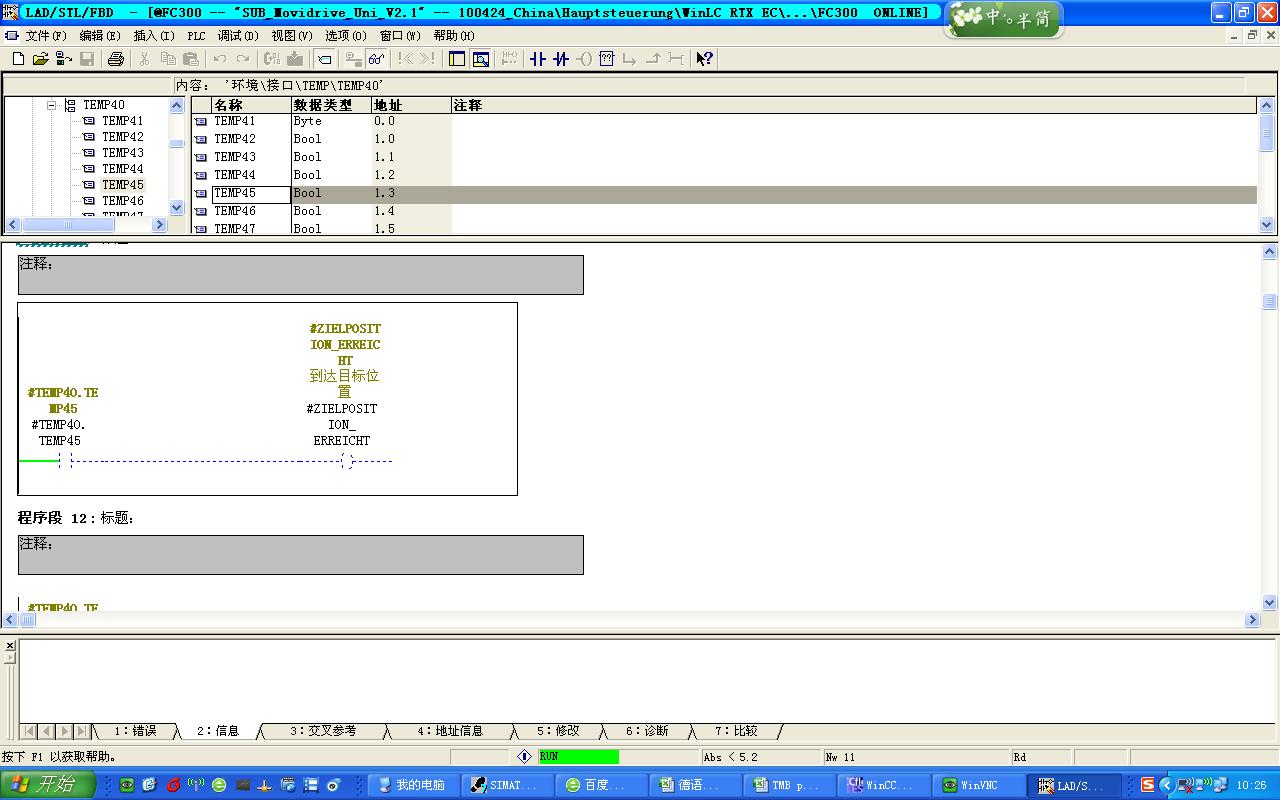Open the 选项(O) menu
This screenshot has width=1280, height=800.
[346, 35]
